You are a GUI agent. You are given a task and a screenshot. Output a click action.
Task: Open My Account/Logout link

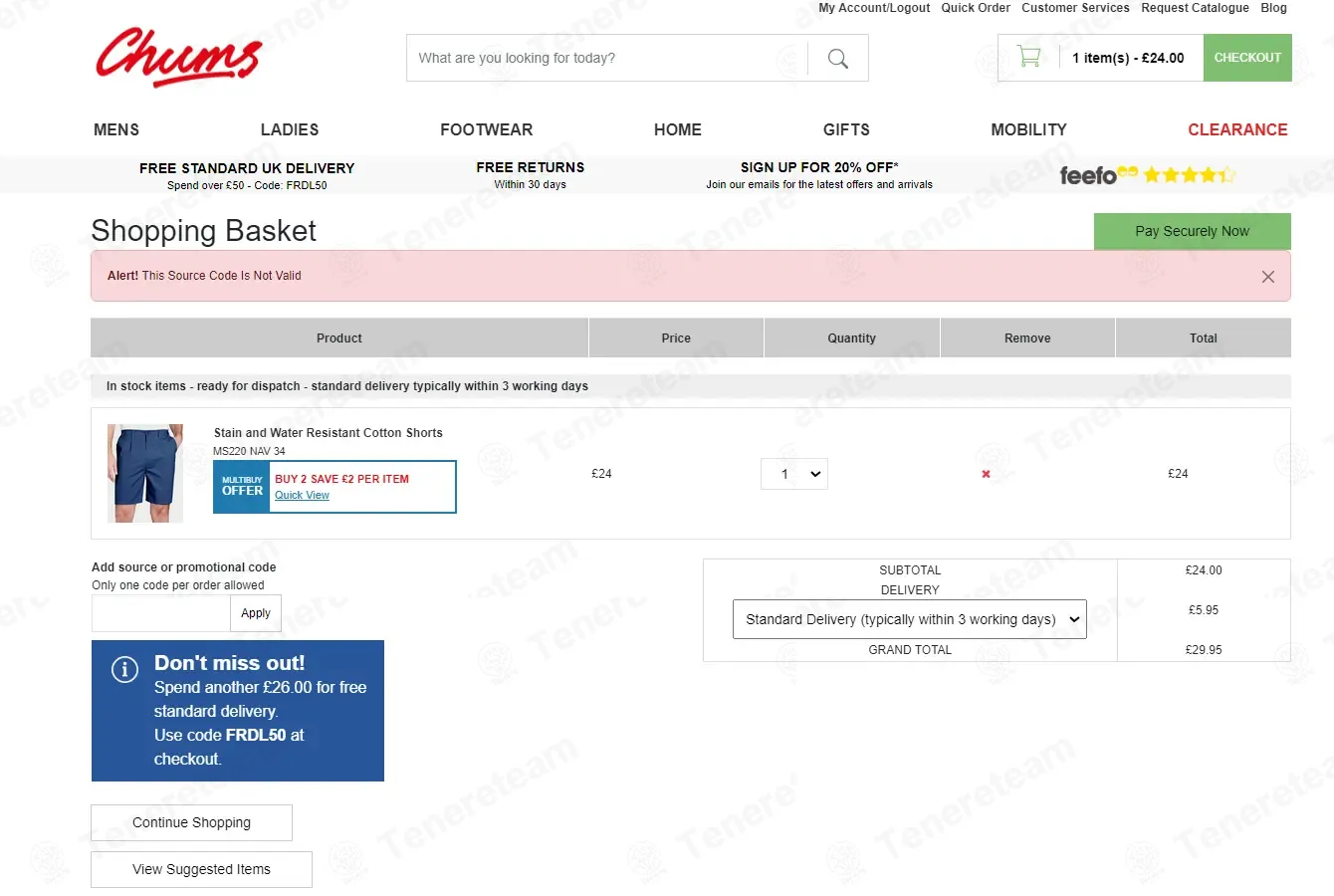click(874, 8)
